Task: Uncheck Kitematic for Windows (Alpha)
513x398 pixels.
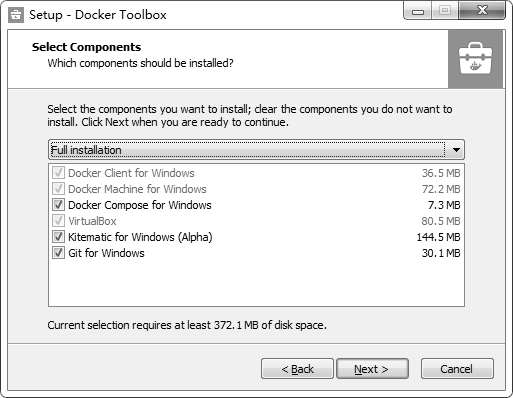Action: tap(58, 237)
